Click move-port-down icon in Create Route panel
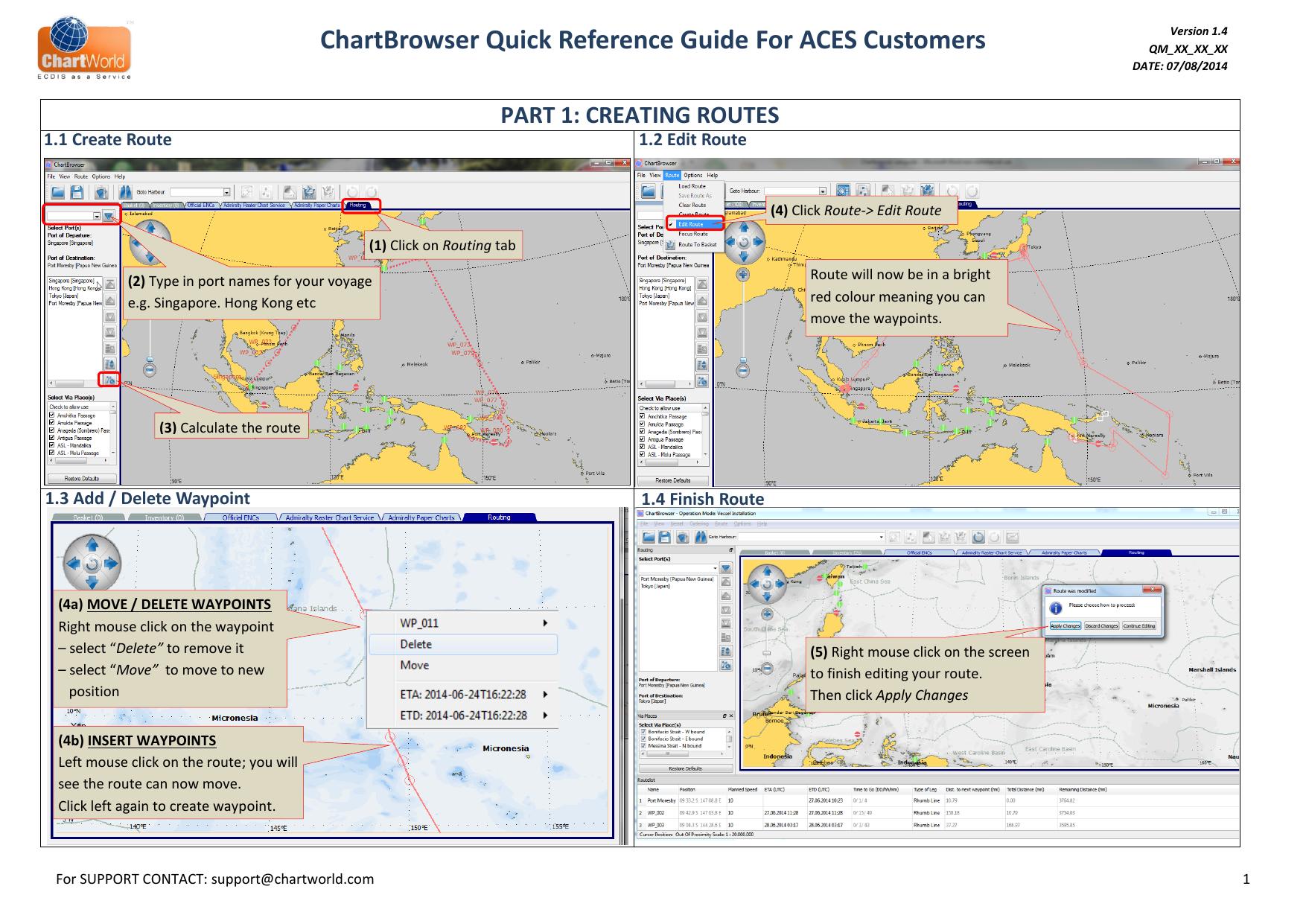 110,316
